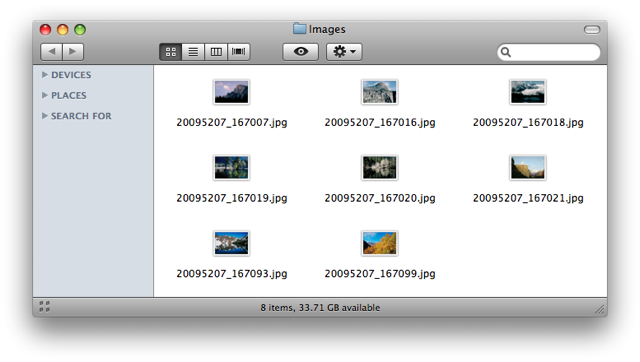
Task: Go back with the left arrow button
Action: [x=51, y=52]
